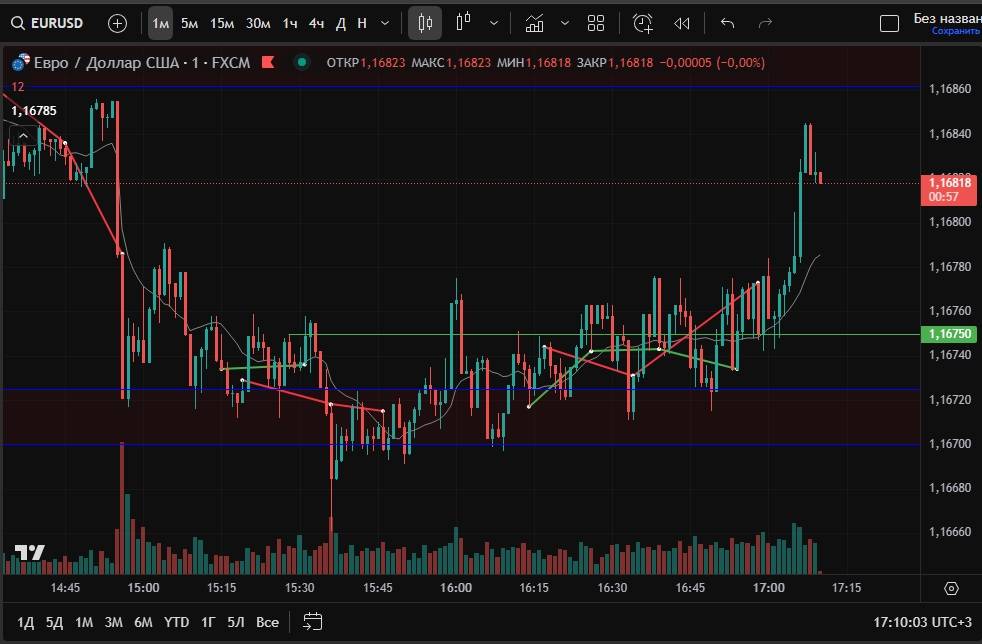Click the add symbol plus icon

tap(117, 23)
